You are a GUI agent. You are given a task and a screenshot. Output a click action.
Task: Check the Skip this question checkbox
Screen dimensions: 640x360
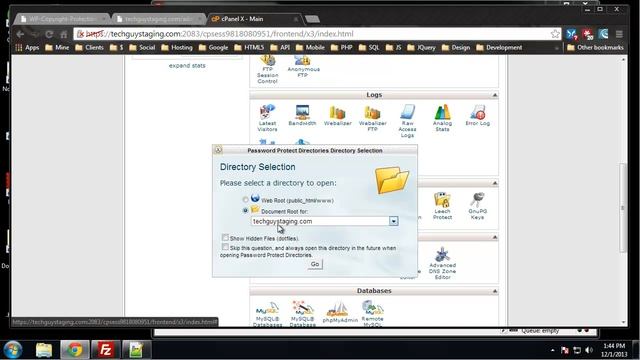tap(225, 247)
